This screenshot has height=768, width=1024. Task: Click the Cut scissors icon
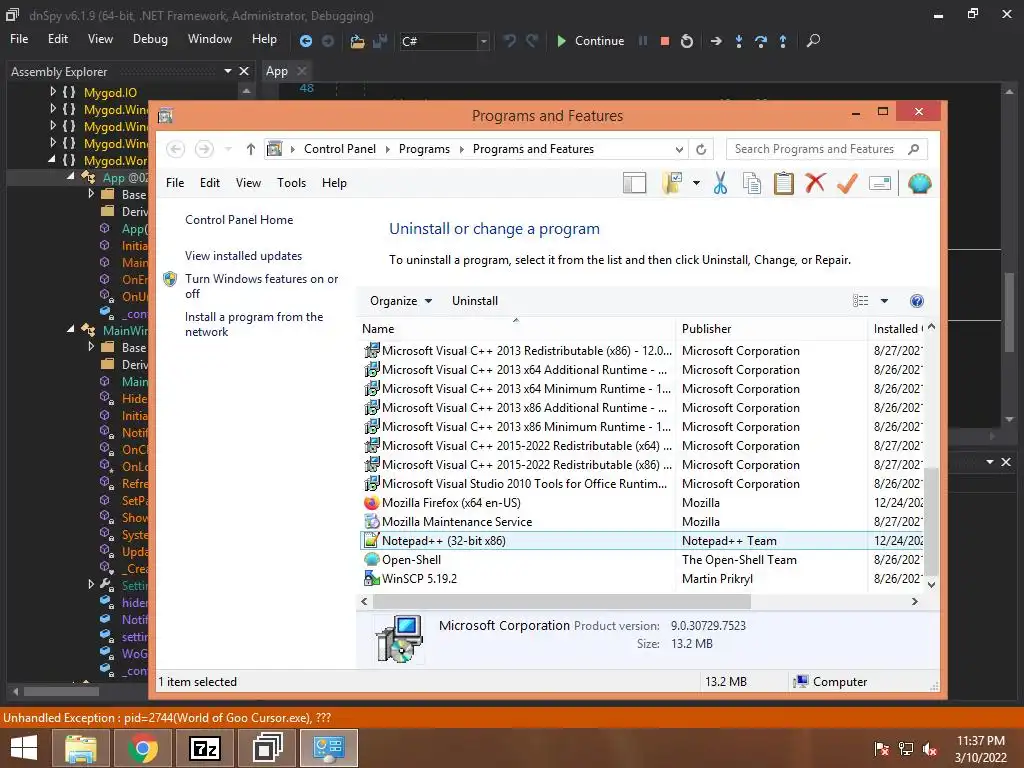coord(720,184)
